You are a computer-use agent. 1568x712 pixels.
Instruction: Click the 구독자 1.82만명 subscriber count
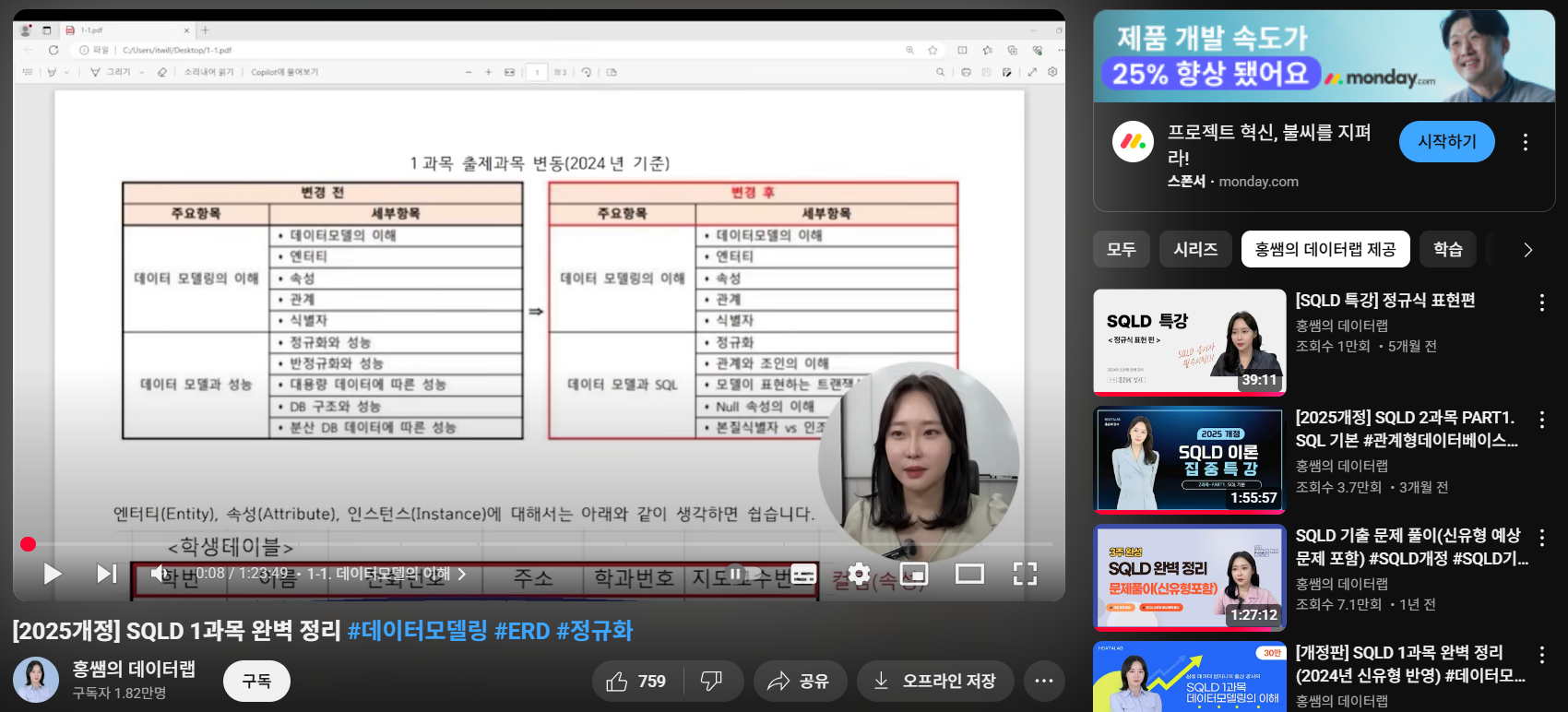click(120, 693)
